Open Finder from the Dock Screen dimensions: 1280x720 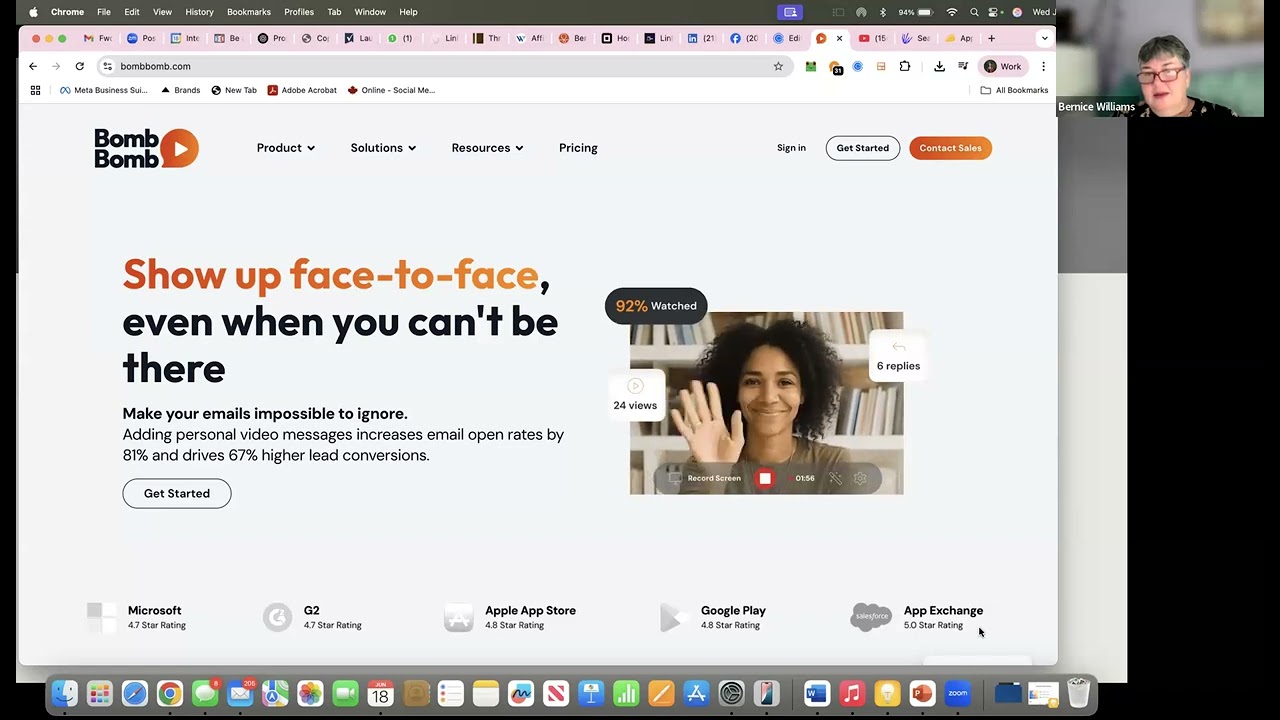tap(65, 693)
